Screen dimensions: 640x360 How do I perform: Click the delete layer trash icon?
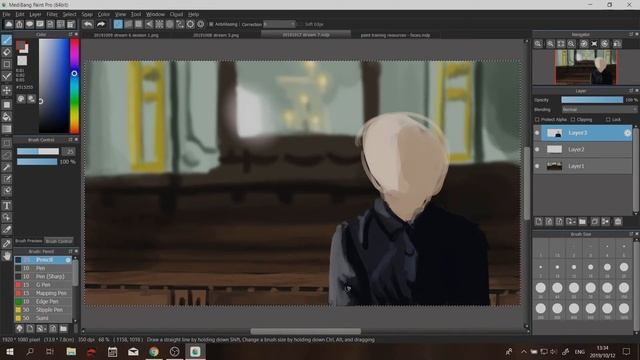click(x=618, y=221)
